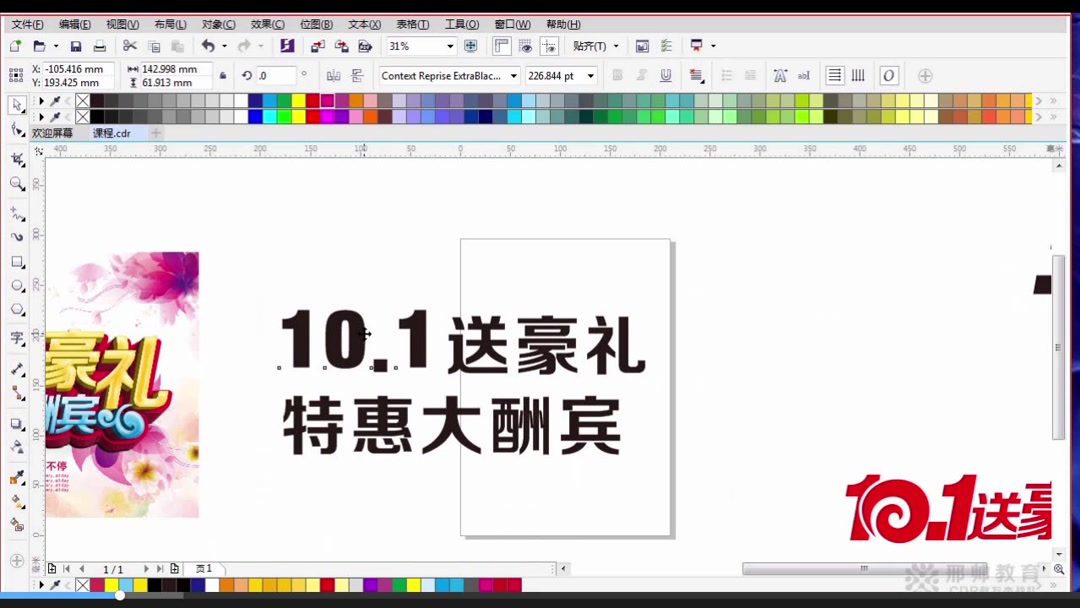
Task: Open the font list dropdown
Action: click(514, 76)
